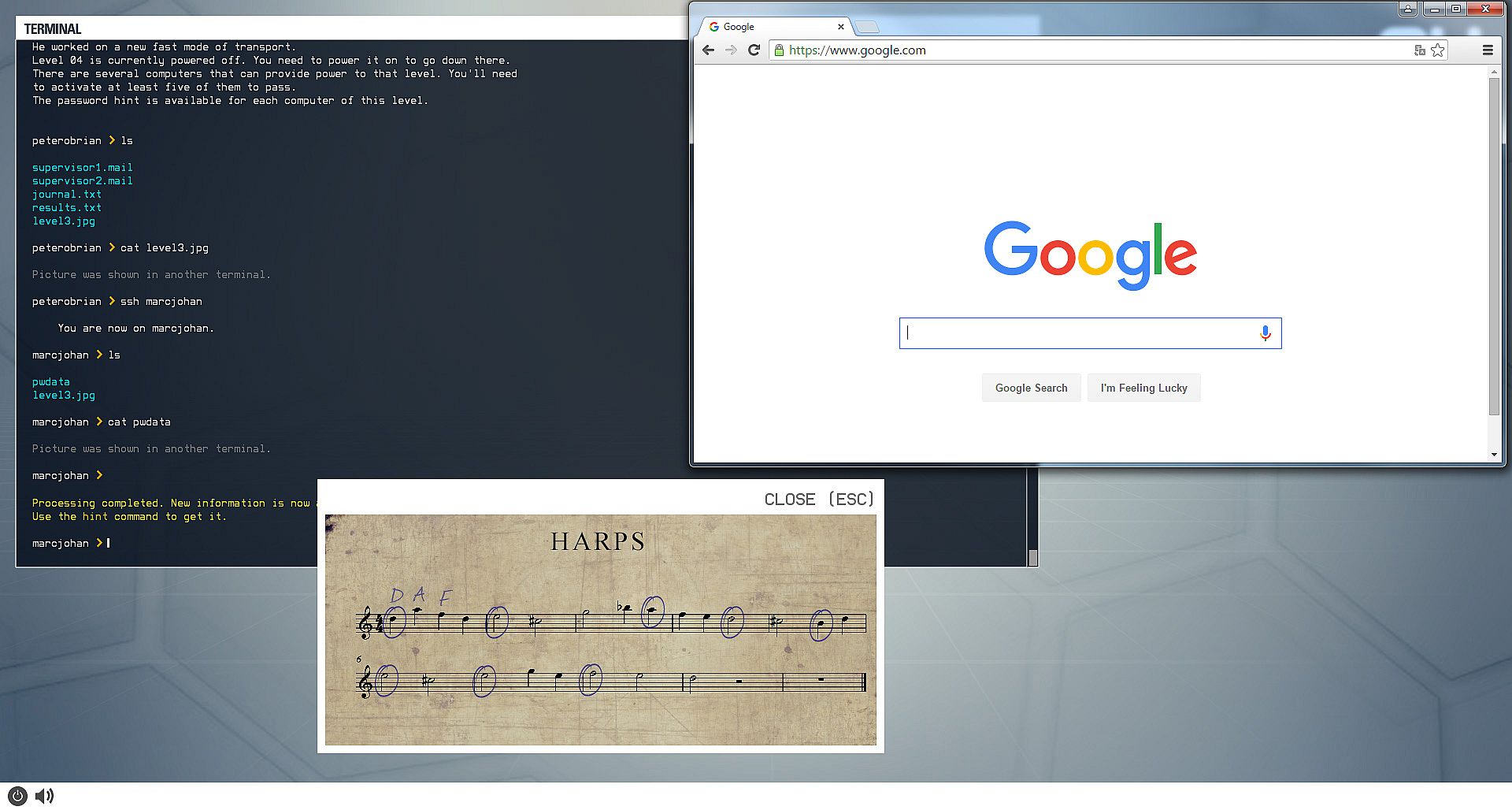
Task: Click the browser vertical scrollbar thumb
Action: pos(1494,246)
